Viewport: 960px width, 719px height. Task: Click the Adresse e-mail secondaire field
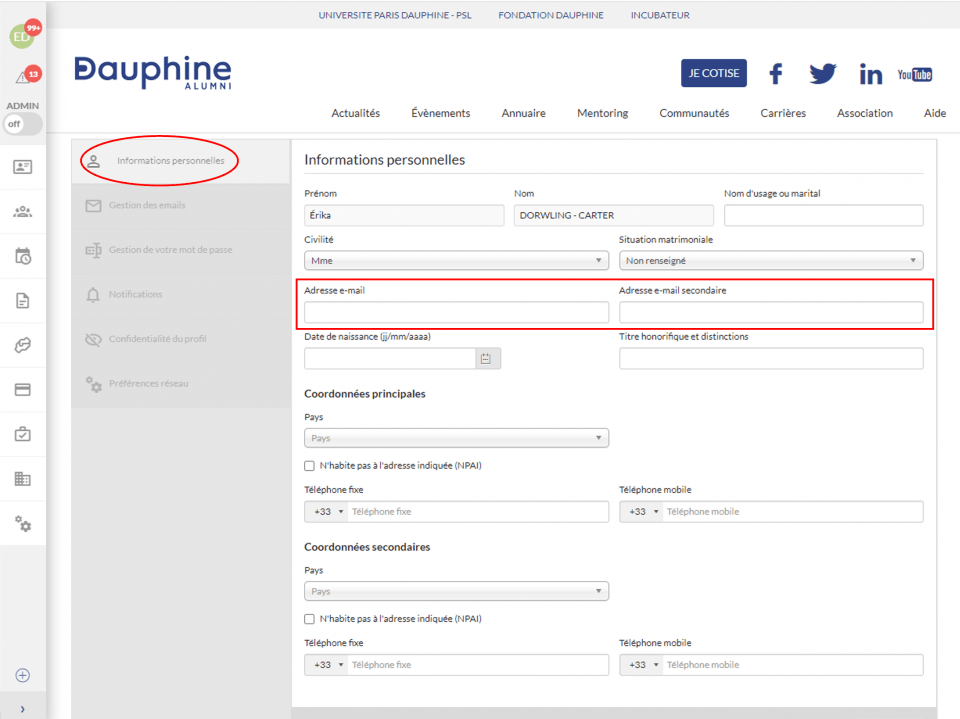(770, 312)
